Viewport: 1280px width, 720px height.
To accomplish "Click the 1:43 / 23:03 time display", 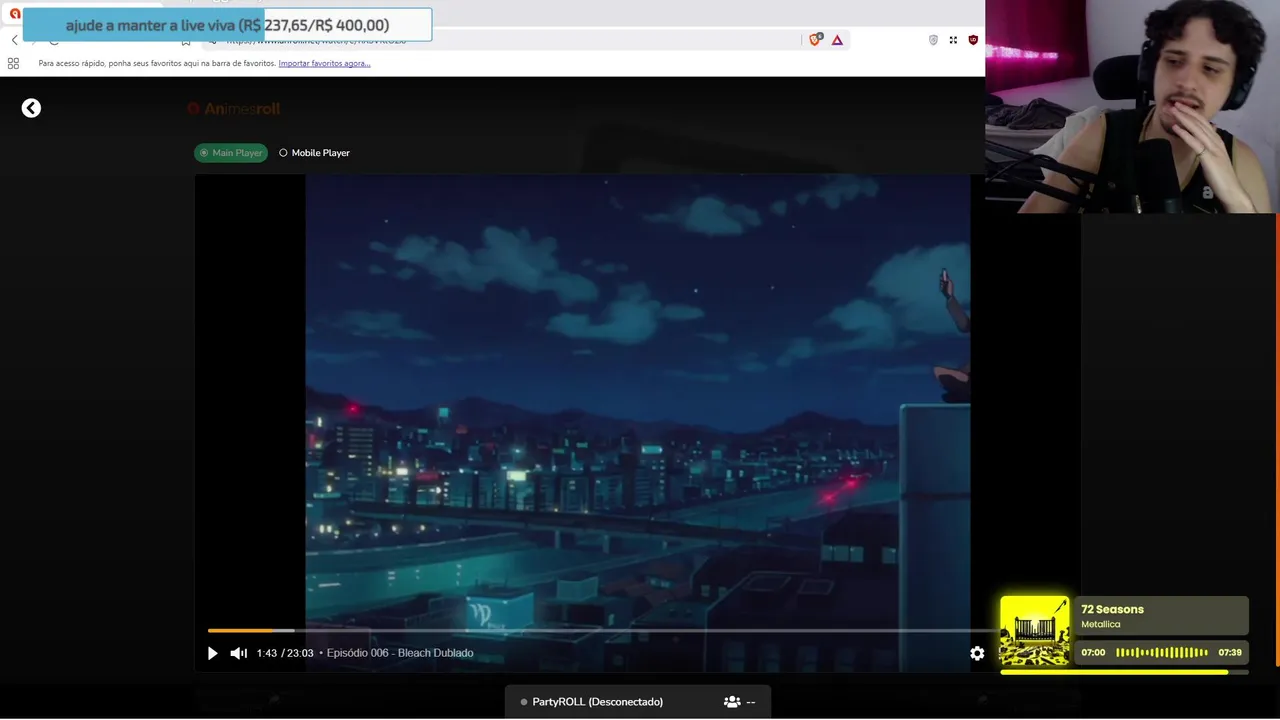I will click(285, 653).
